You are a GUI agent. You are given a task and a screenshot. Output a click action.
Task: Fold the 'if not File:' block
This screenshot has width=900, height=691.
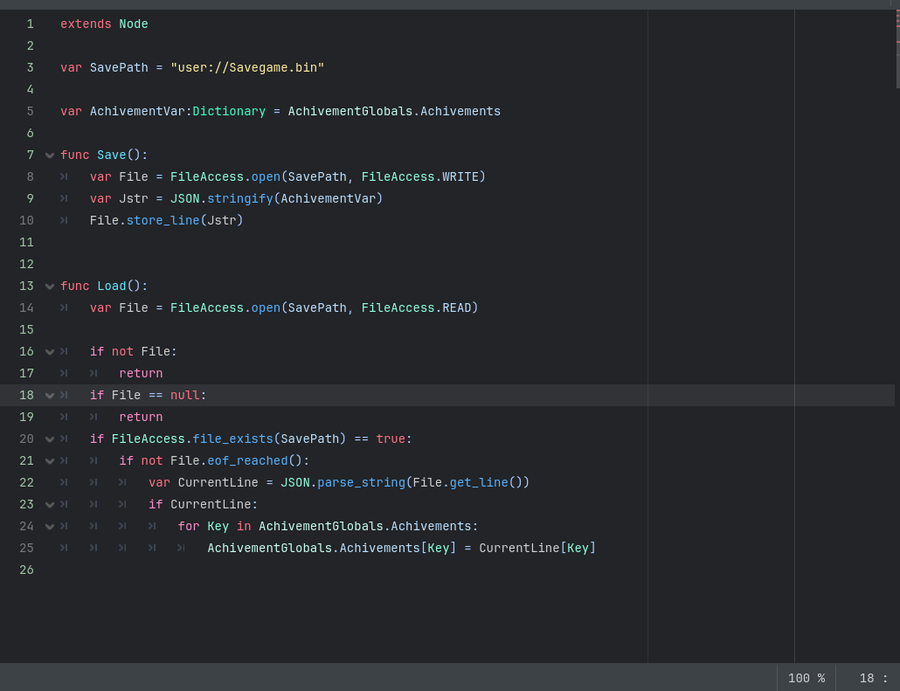click(x=49, y=352)
